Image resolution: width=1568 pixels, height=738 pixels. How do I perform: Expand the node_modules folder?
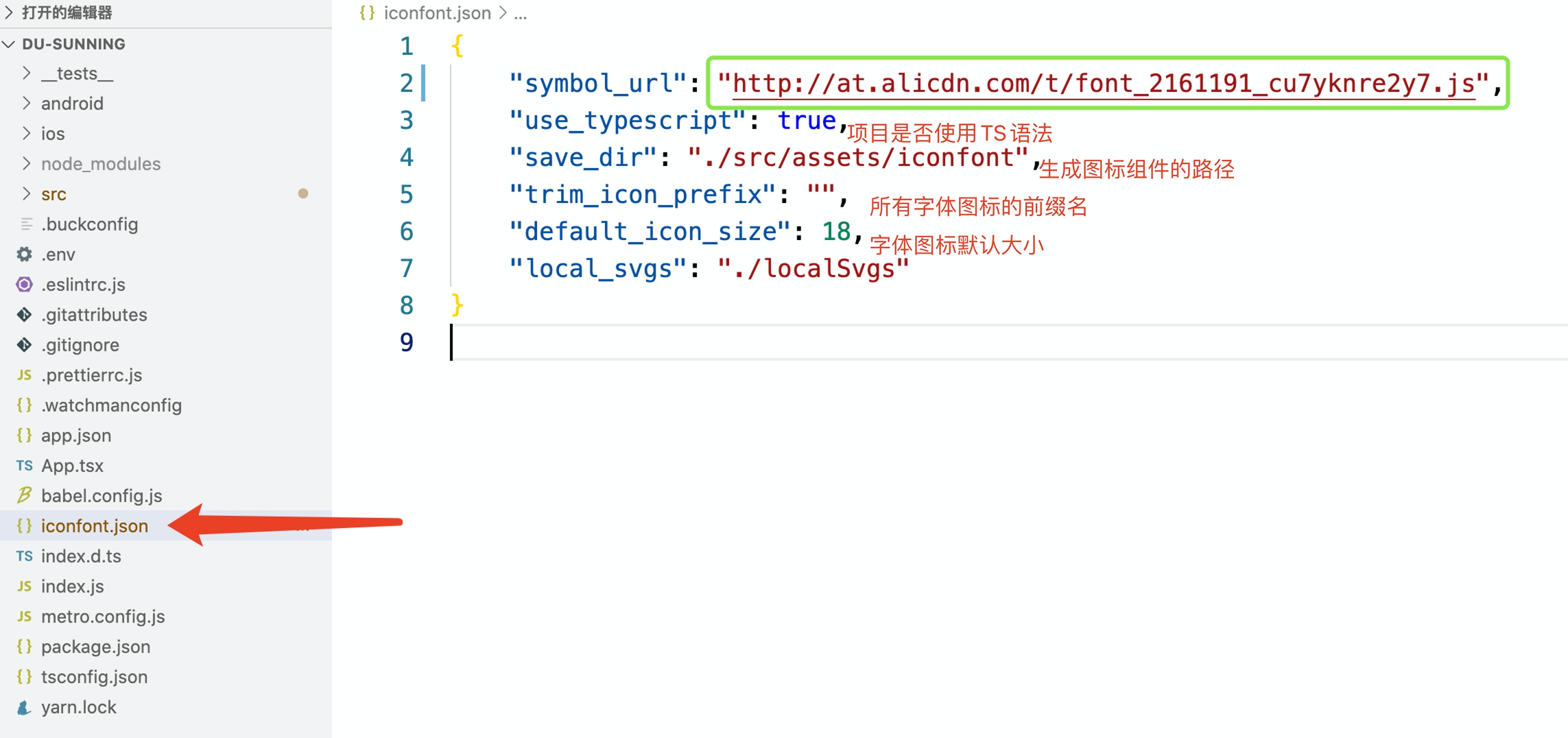pyautogui.click(x=26, y=163)
